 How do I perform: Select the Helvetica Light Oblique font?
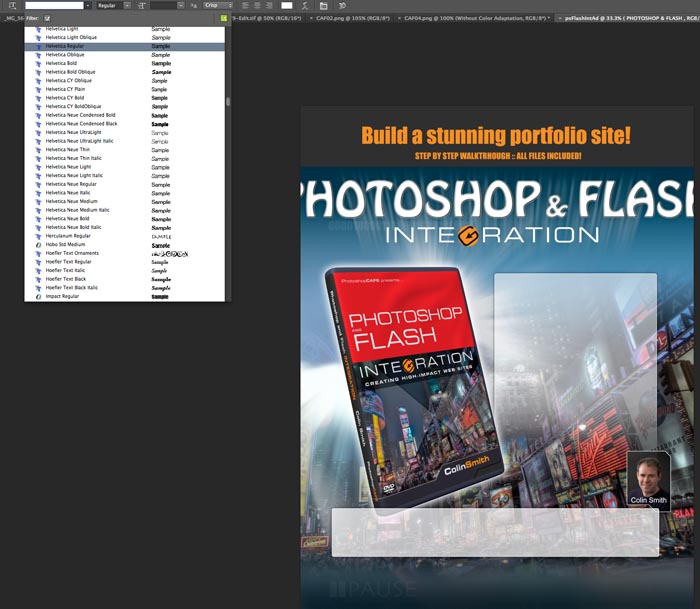coord(125,38)
